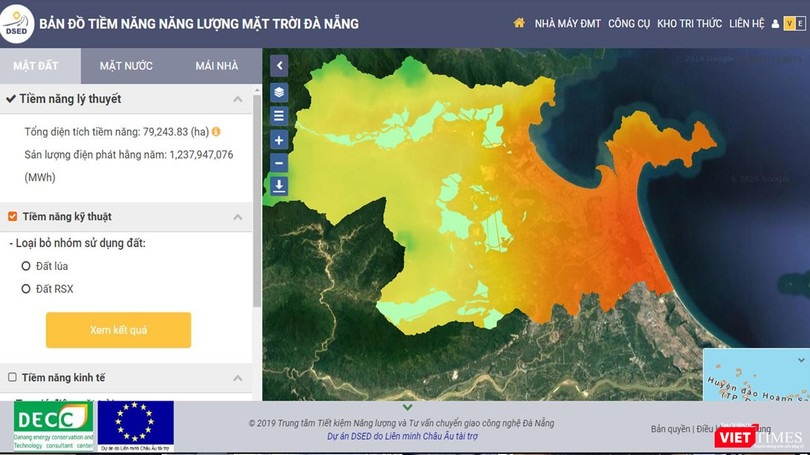Enable the Tiềm năng kinh tế checkbox

coord(13,378)
